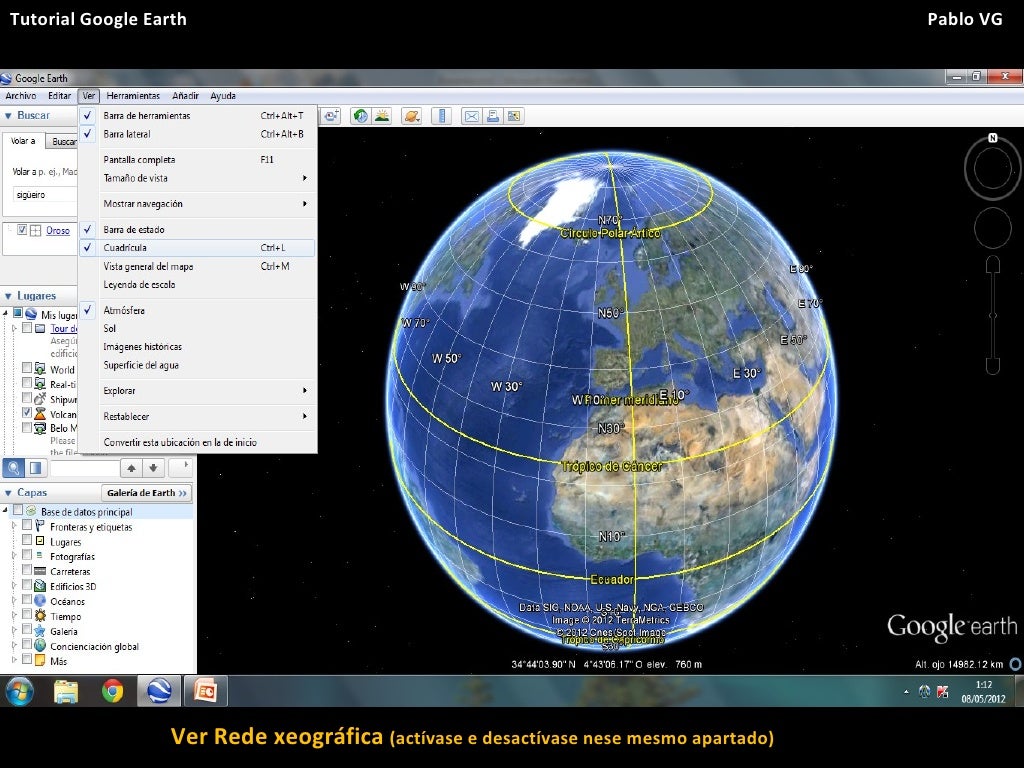Choose Imágenes históricas menu item

(x=197, y=347)
